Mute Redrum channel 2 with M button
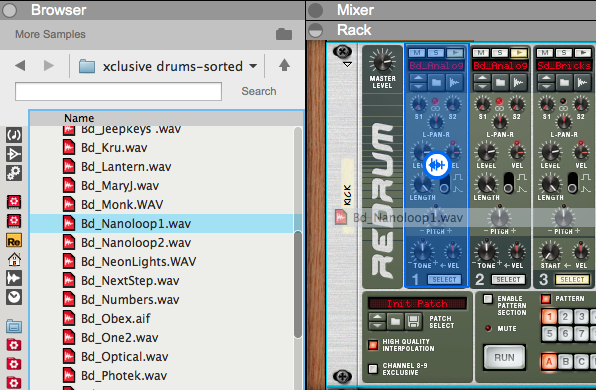The width and height of the screenshot is (596, 390). click(x=481, y=53)
